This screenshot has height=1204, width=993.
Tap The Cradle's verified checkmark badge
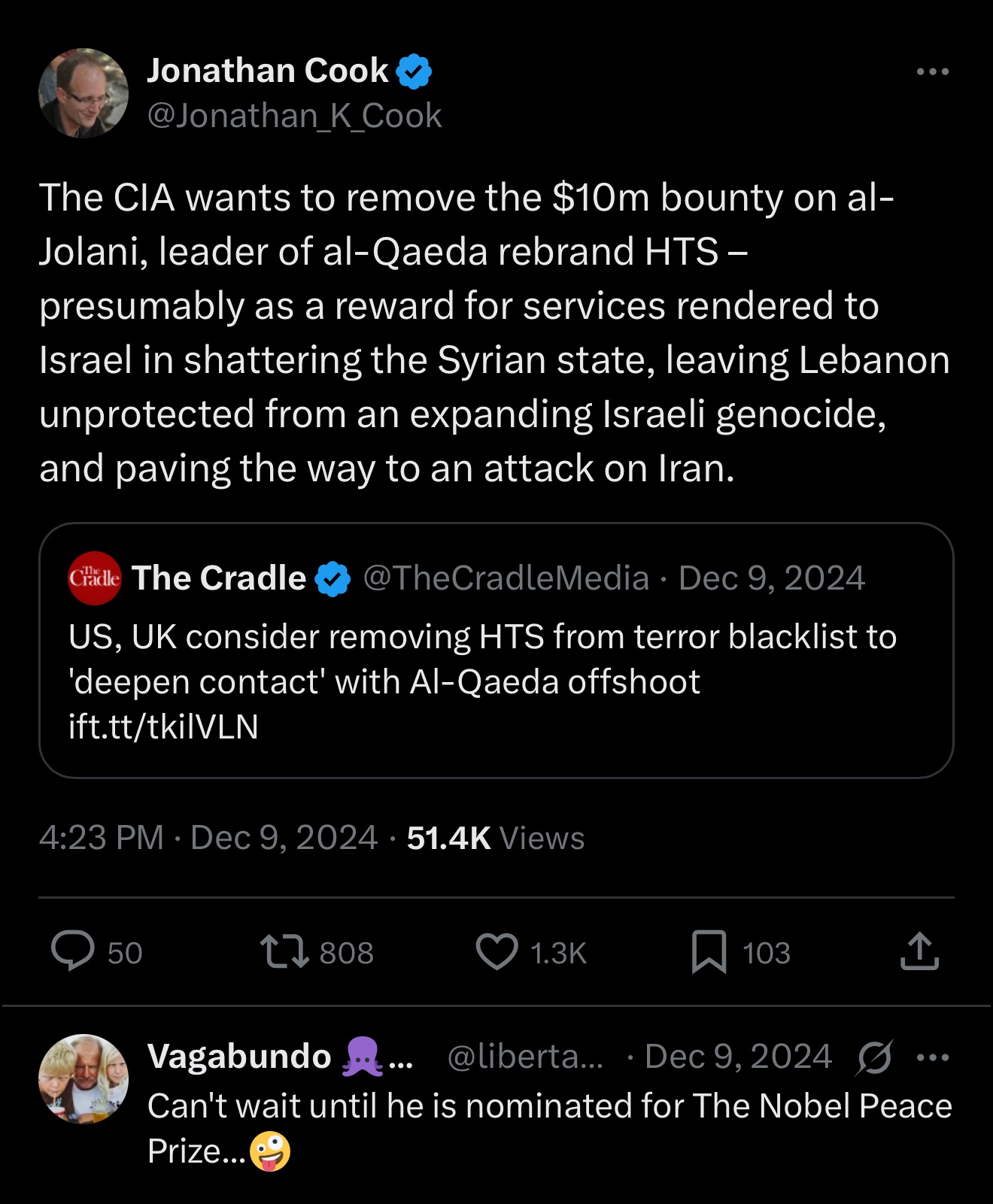(333, 579)
